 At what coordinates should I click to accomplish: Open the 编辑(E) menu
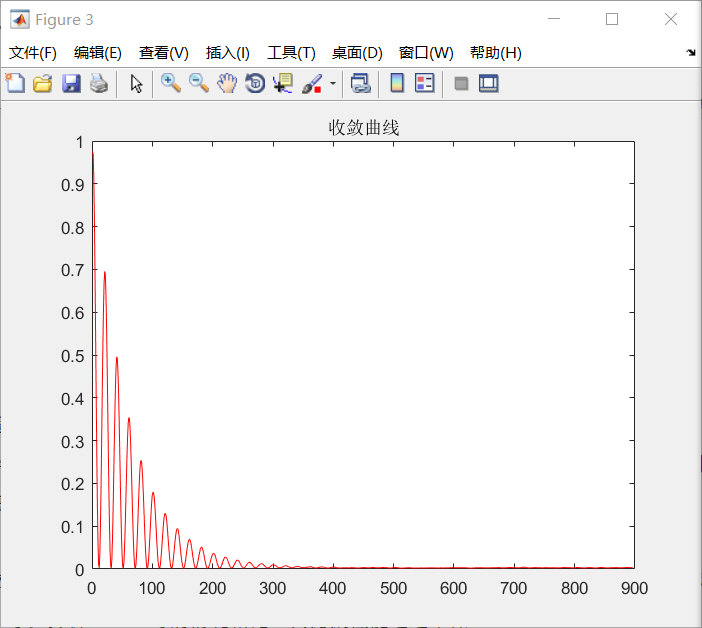98,53
